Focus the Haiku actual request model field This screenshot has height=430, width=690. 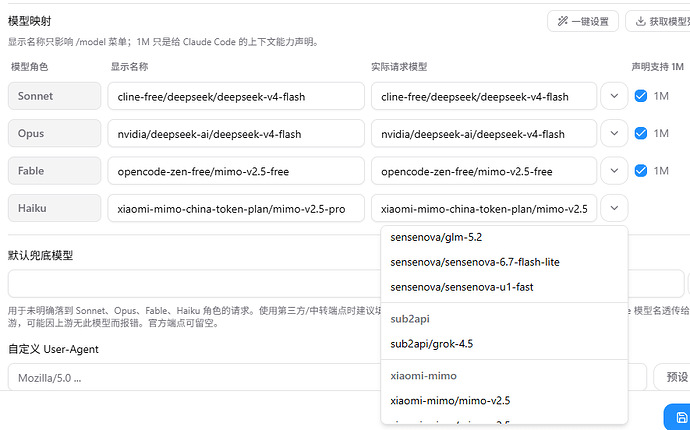[484, 208]
